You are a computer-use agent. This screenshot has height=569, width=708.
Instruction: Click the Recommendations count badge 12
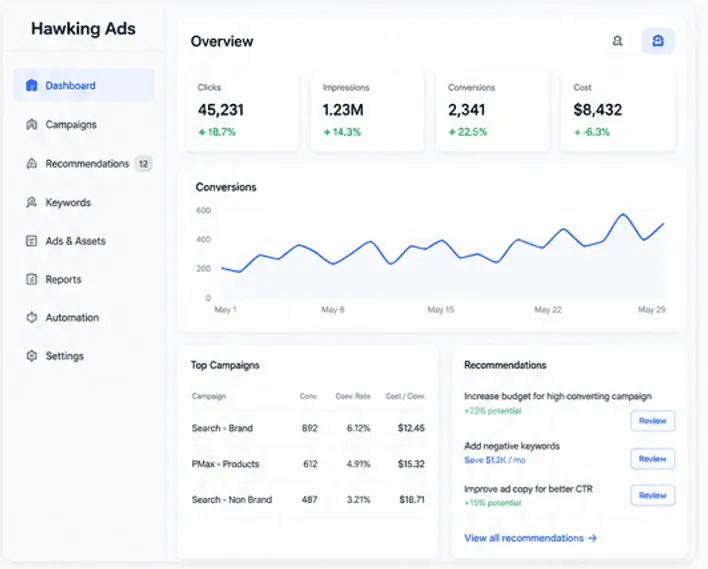143,163
